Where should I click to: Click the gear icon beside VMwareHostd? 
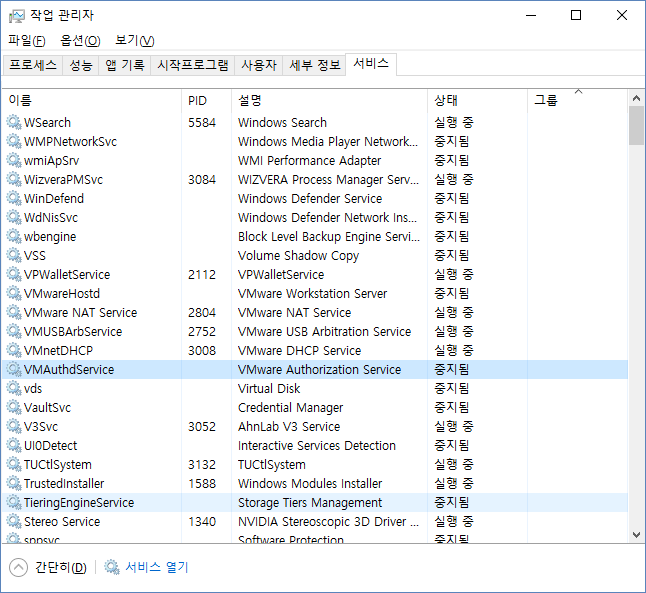[14, 293]
